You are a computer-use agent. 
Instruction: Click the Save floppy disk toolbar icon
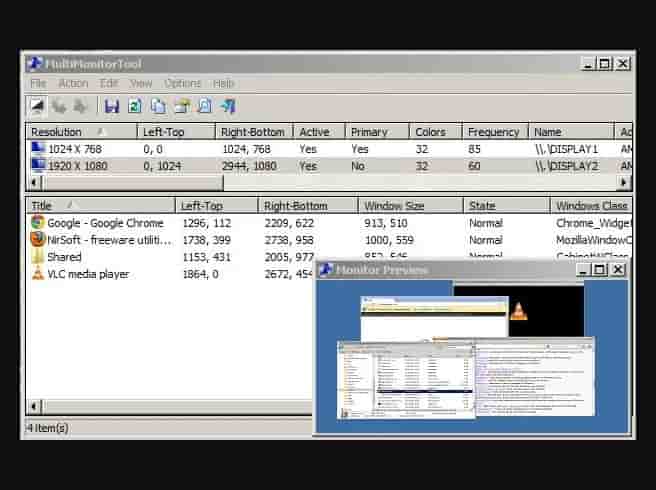[x=112, y=106]
